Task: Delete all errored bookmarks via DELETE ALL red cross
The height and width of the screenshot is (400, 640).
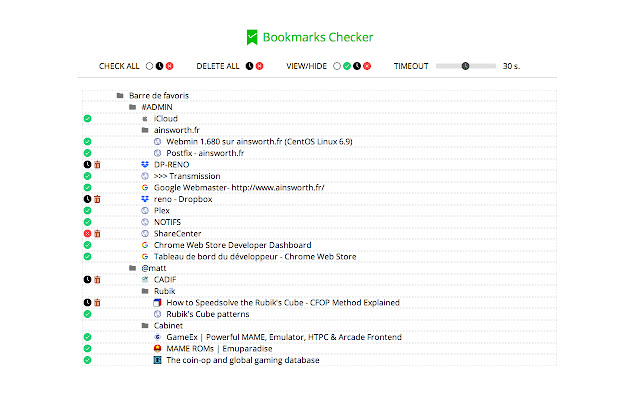Action: (x=260, y=66)
